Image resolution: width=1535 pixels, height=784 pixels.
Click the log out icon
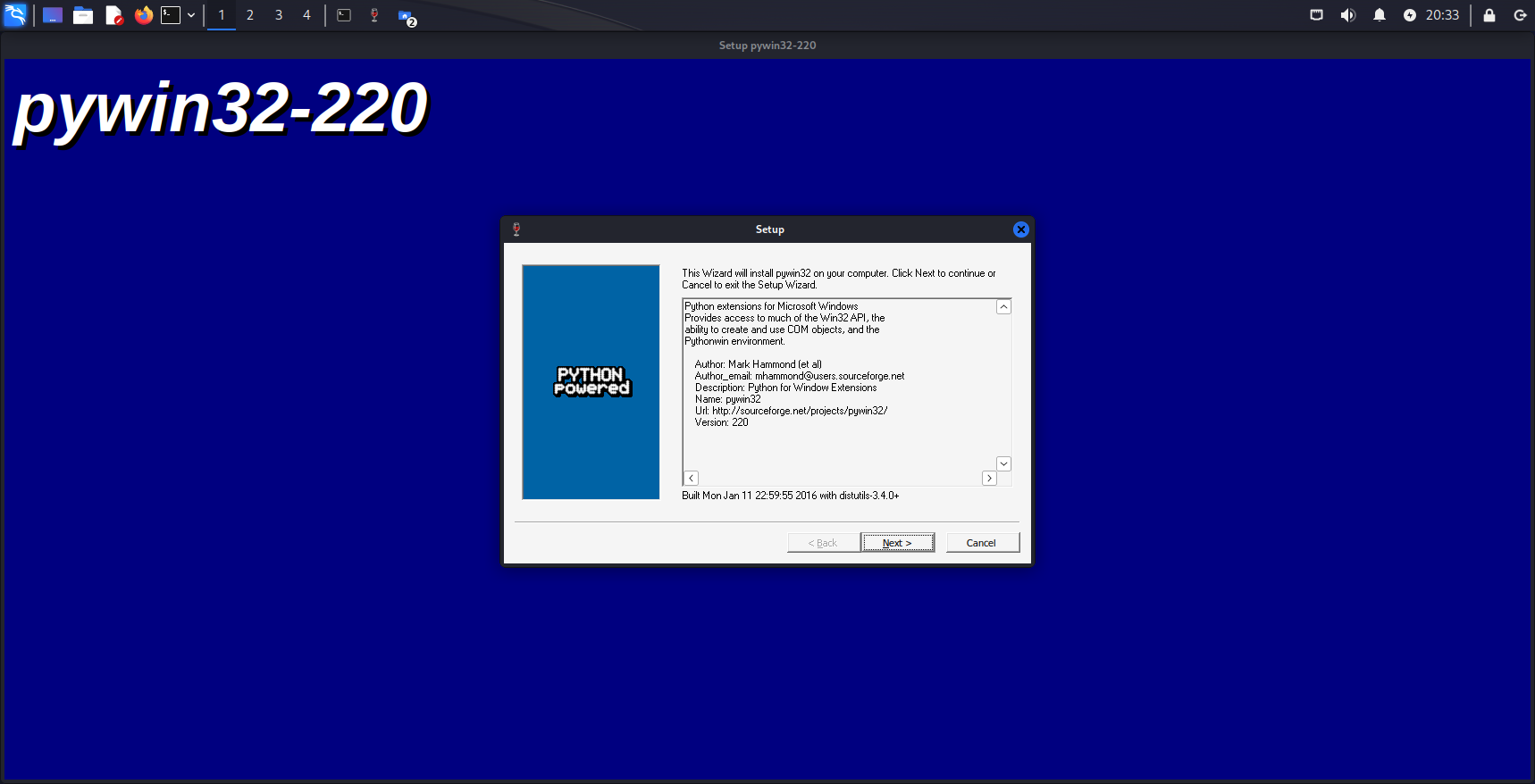pos(1520,15)
